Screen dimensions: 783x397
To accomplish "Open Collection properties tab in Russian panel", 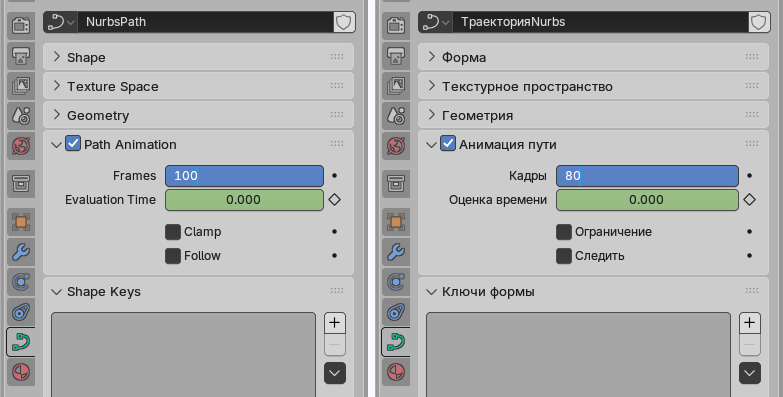I will pyautogui.click(x=396, y=183).
